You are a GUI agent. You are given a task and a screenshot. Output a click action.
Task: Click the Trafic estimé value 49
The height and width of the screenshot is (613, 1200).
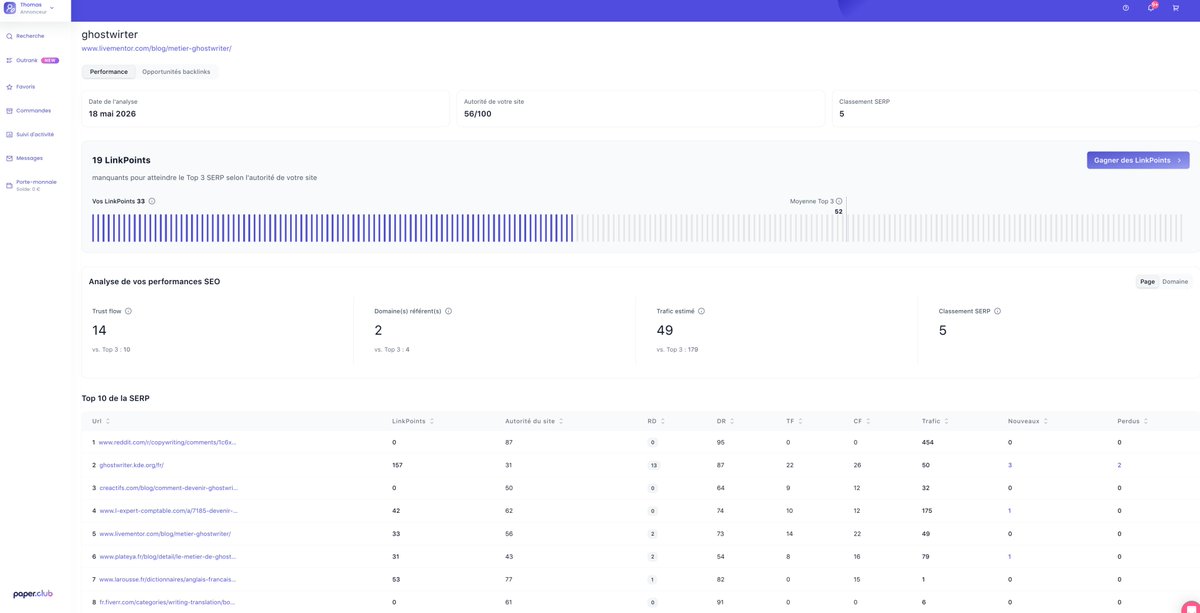[665, 330]
